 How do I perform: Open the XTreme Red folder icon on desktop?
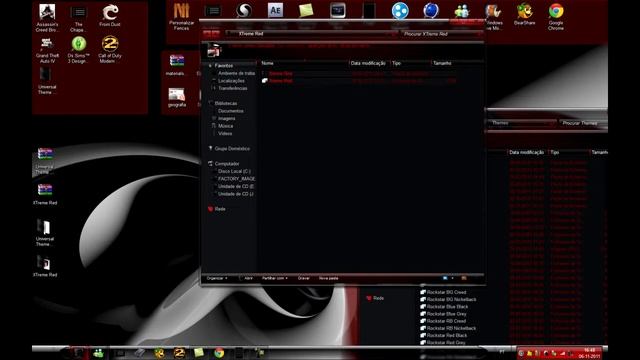(45, 266)
